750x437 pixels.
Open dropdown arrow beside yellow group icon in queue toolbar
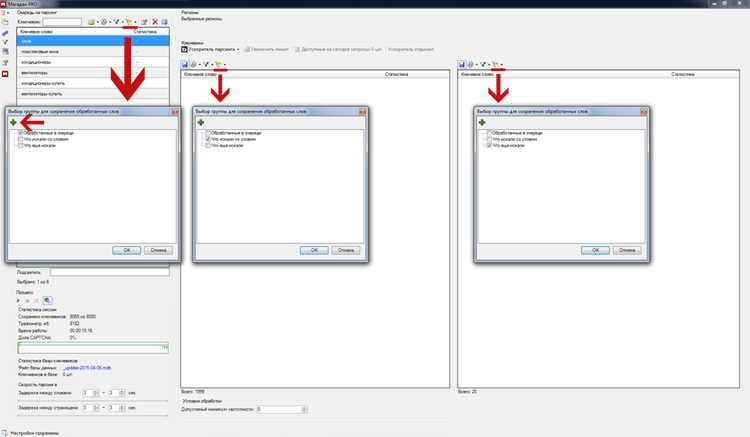point(135,22)
